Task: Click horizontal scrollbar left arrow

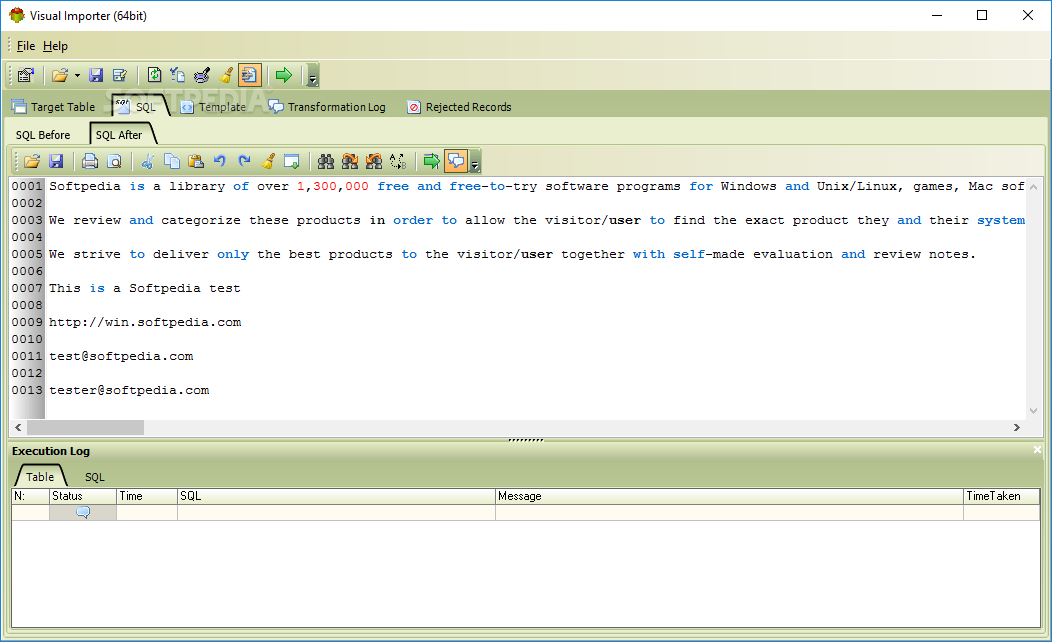Action: pos(18,427)
